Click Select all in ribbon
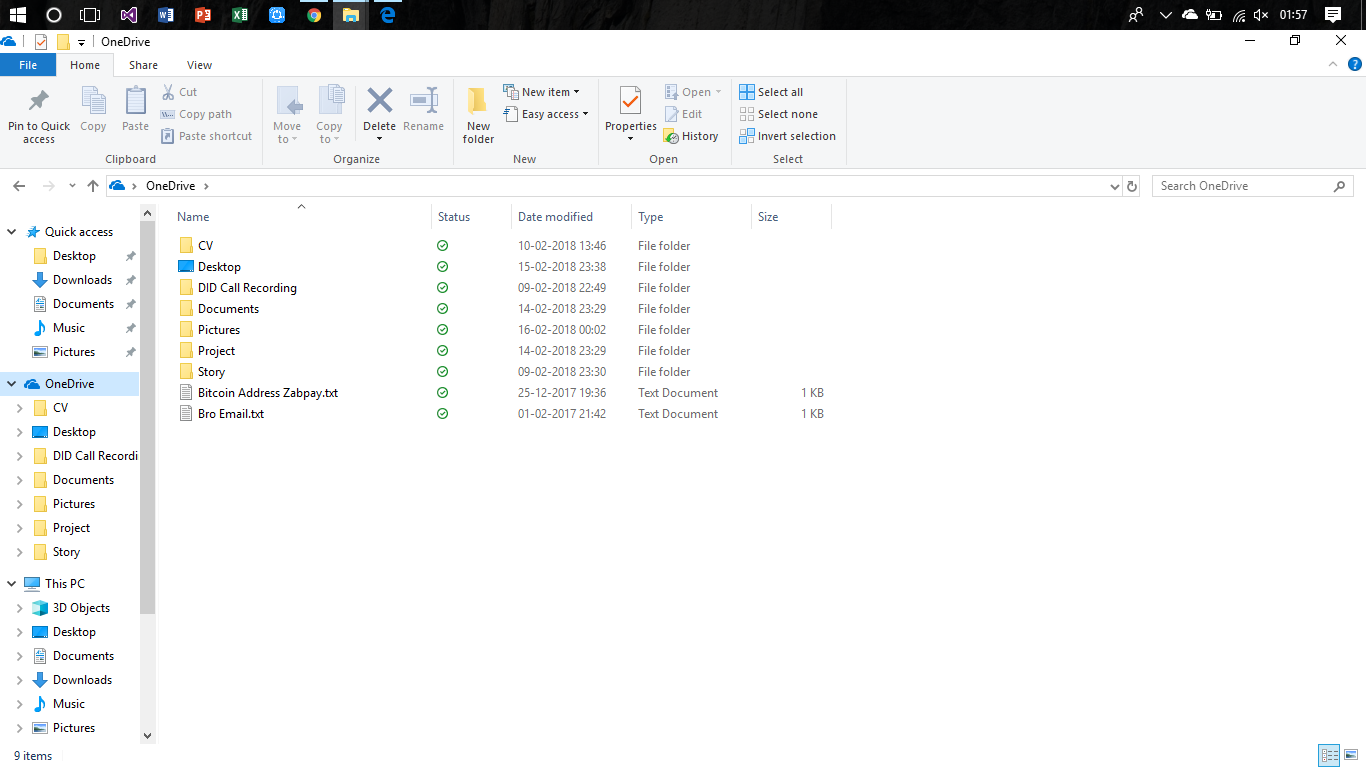The height and width of the screenshot is (768, 1366). point(771,92)
